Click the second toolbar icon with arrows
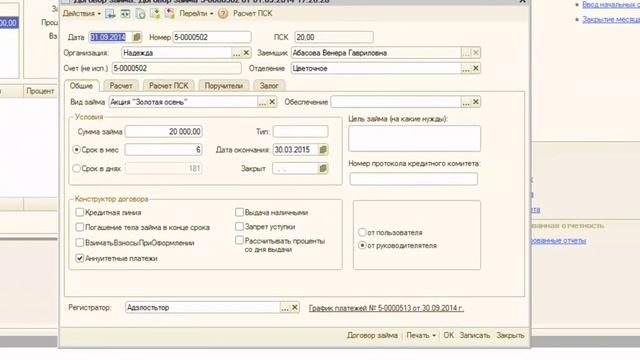Viewport: 640px width, 360px height. click(x=125, y=14)
